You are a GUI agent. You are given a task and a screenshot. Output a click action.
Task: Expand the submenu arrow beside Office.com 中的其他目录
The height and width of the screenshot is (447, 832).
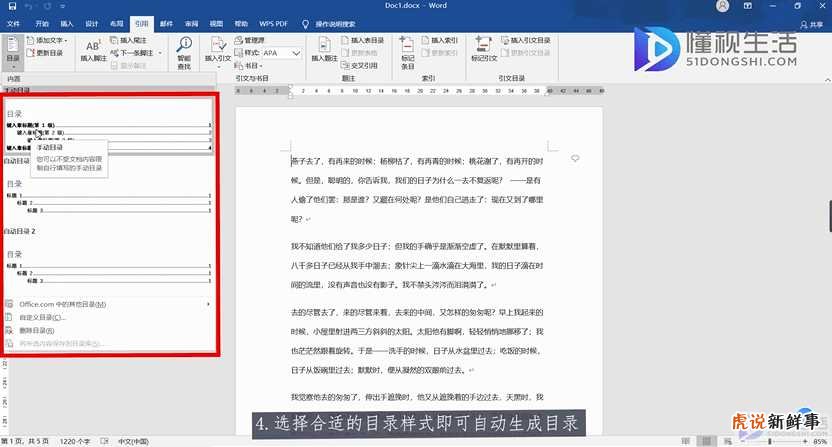click(x=208, y=304)
